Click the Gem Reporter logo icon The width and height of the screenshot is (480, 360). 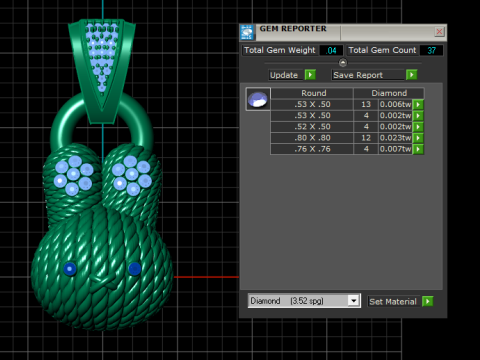click(x=247, y=32)
